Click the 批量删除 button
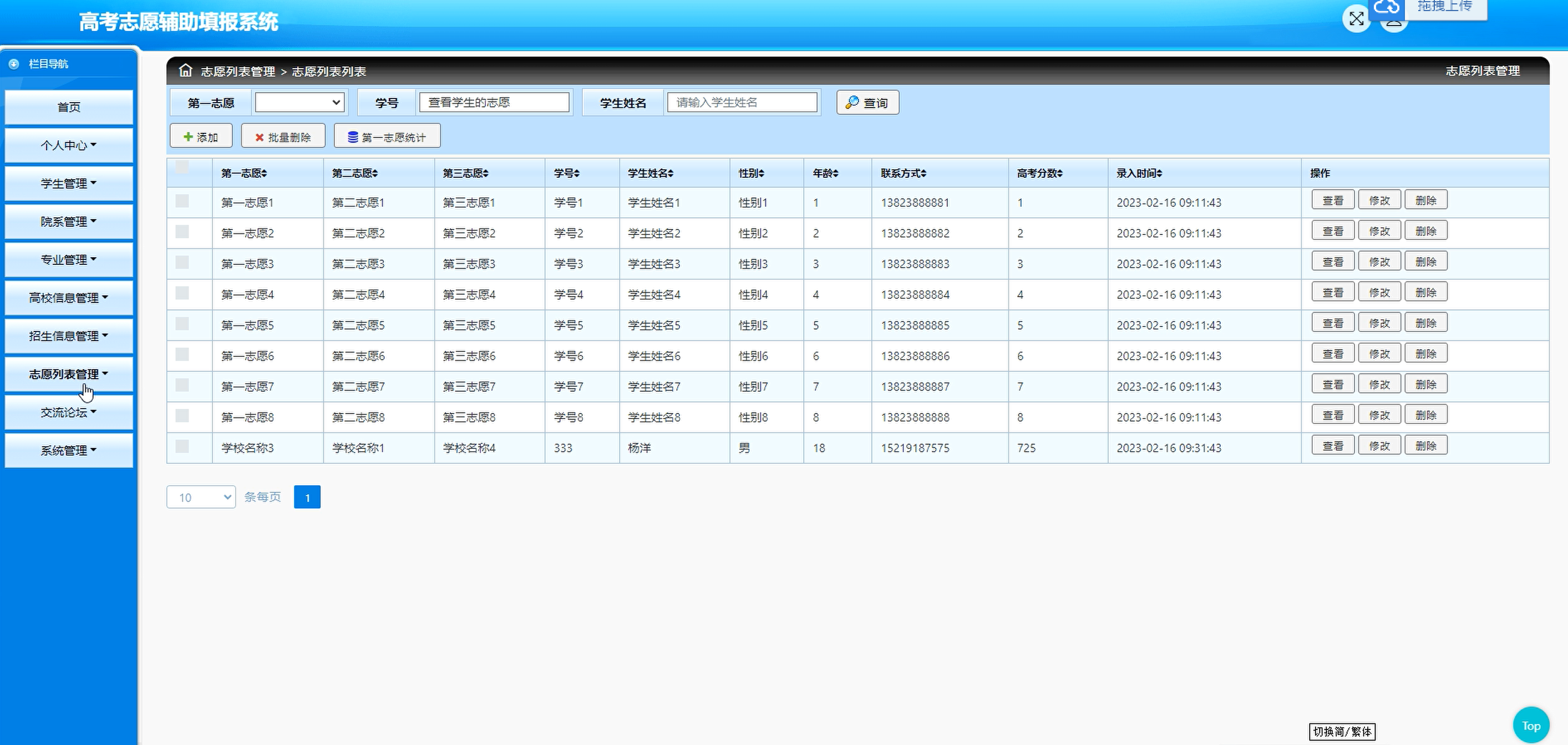The width and height of the screenshot is (1568, 745). [283, 137]
